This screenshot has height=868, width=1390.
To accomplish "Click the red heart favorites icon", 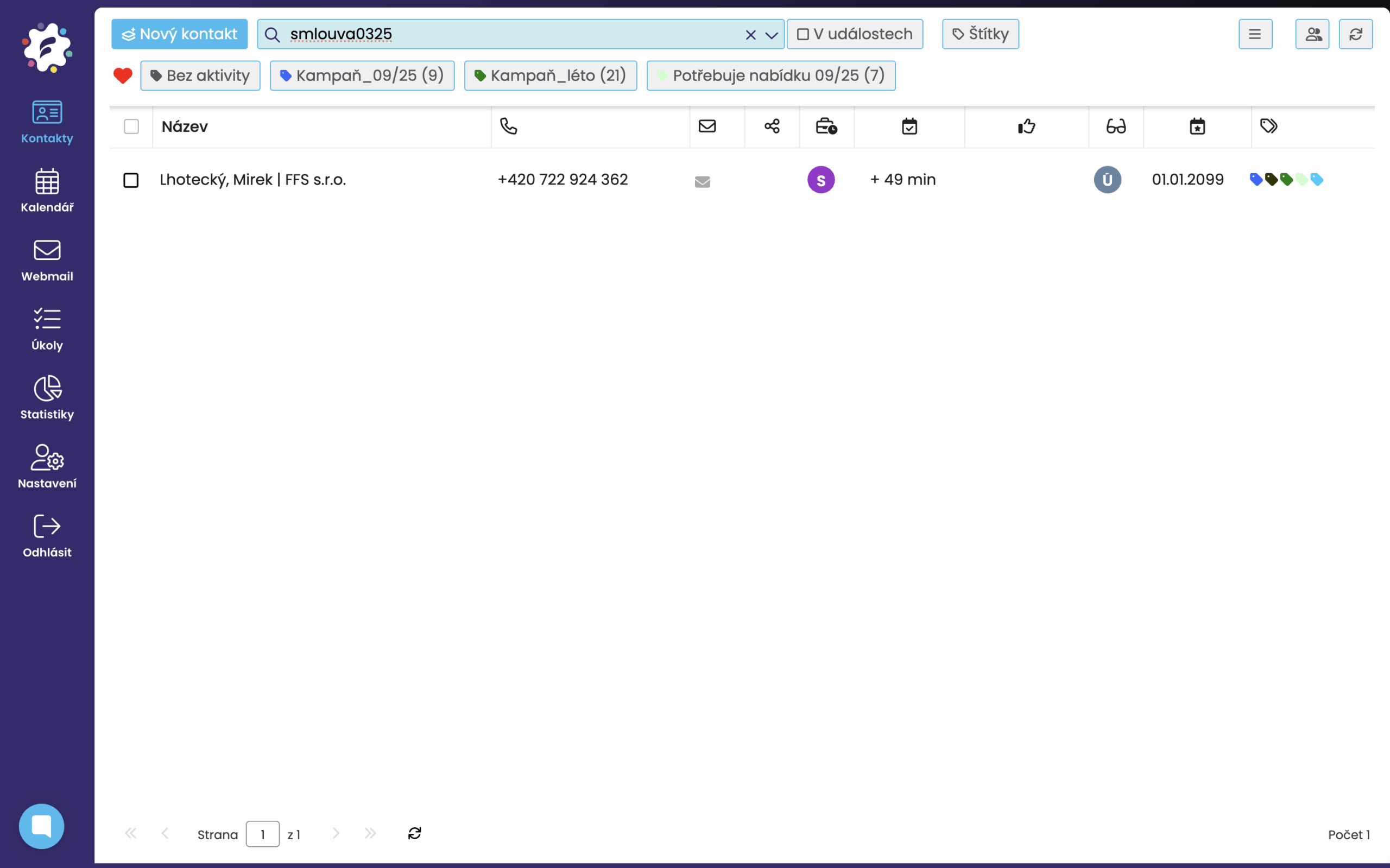I will pyautogui.click(x=122, y=75).
